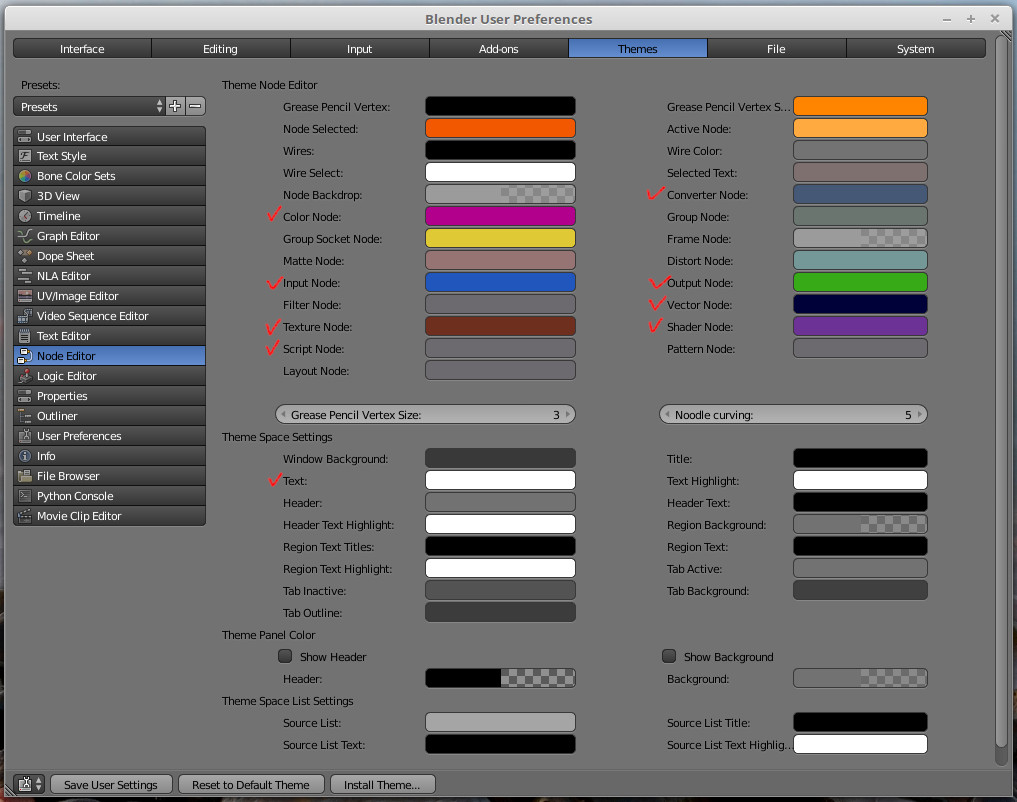Increase Noodle curving with right arrow

[920, 414]
